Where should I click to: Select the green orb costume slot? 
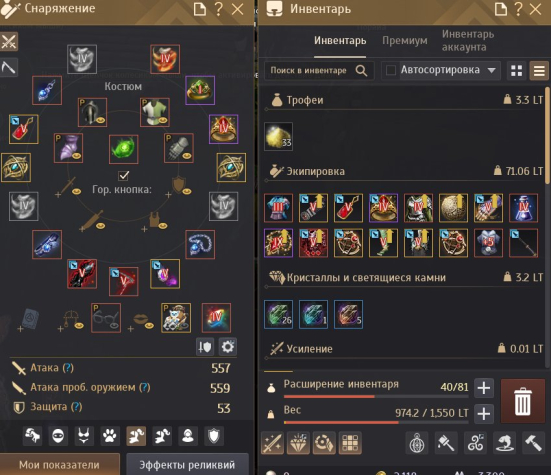click(x=123, y=149)
